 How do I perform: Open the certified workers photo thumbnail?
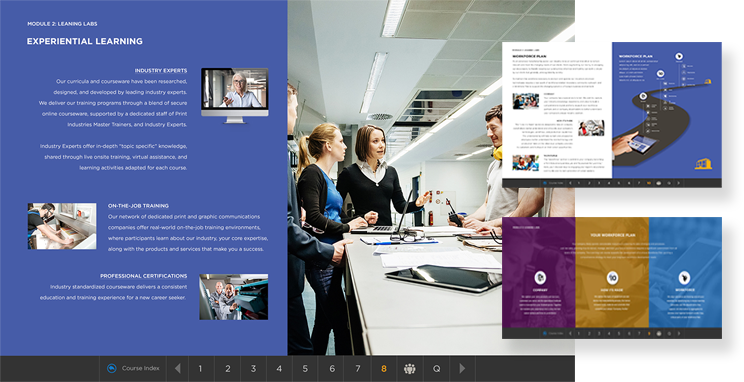pos(233,297)
